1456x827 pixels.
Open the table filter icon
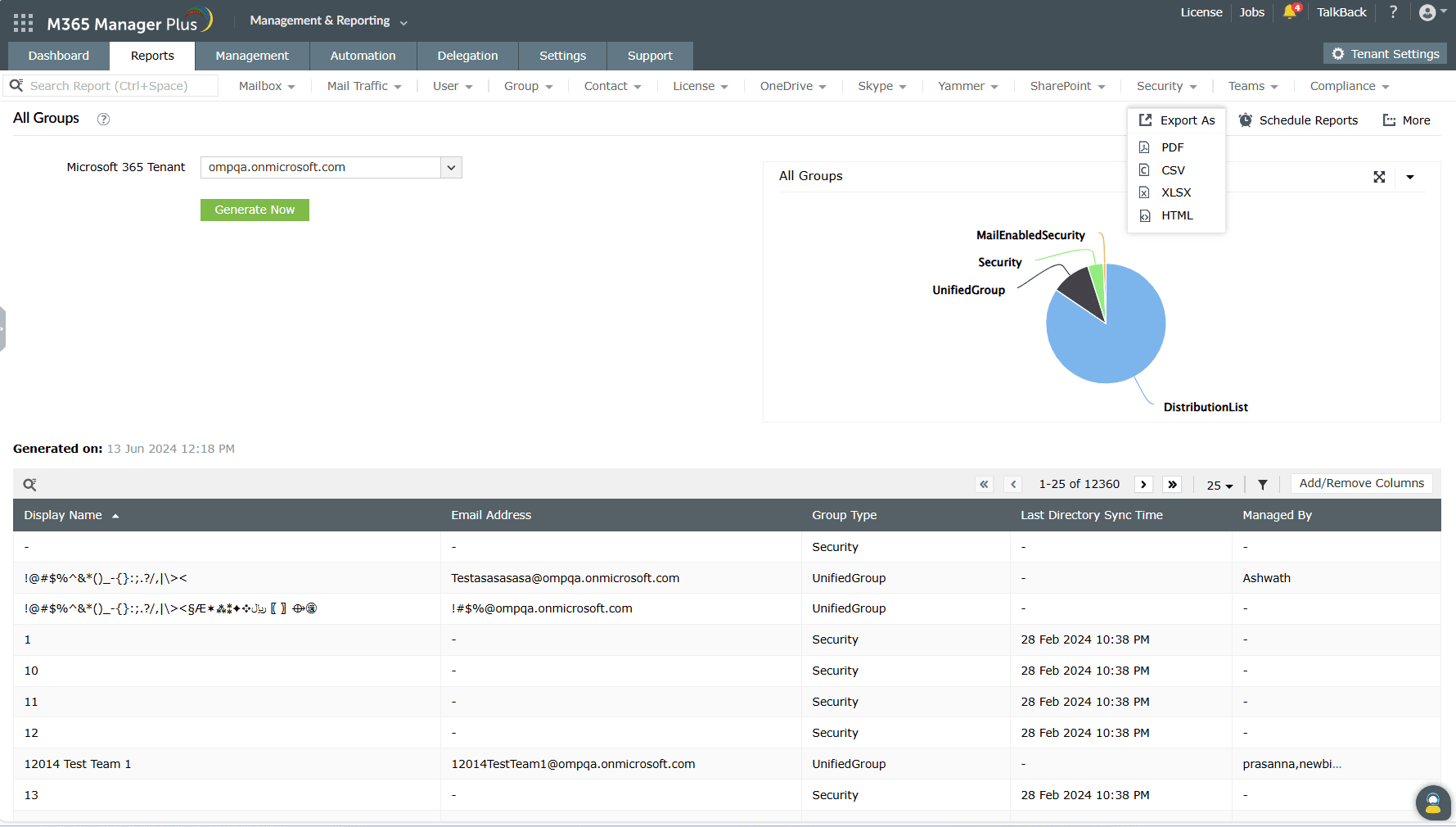pyautogui.click(x=1263, y=485)
